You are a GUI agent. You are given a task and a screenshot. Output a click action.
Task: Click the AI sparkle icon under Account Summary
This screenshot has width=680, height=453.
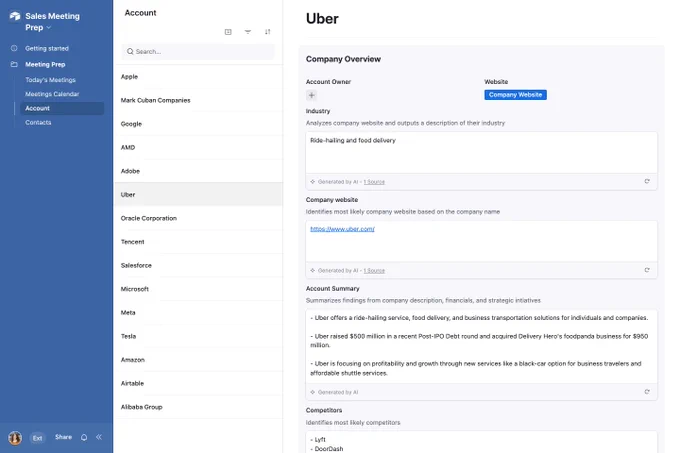pyautogui.click(x=313, y=392)
